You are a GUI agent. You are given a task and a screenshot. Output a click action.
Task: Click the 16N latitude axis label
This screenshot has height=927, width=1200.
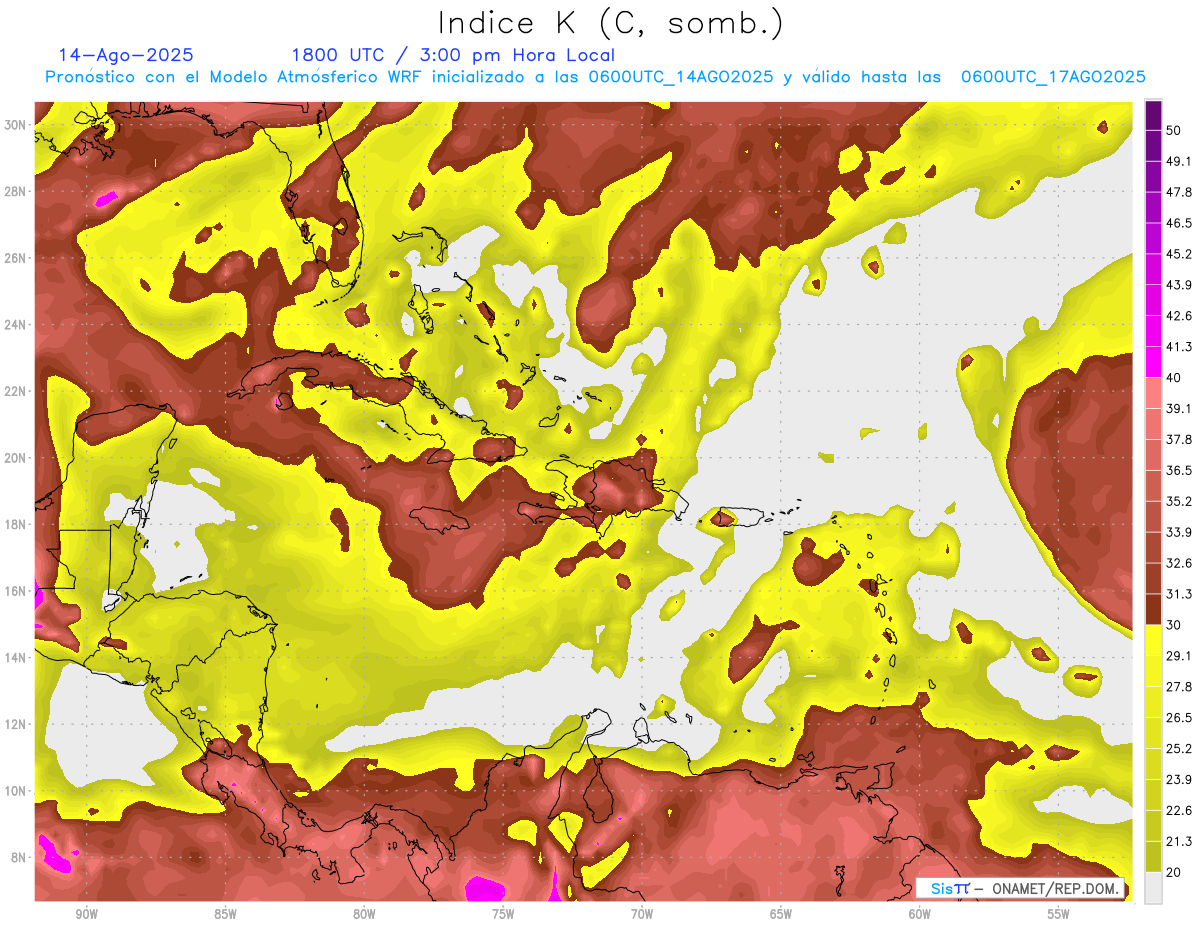[x=17, y=591]
